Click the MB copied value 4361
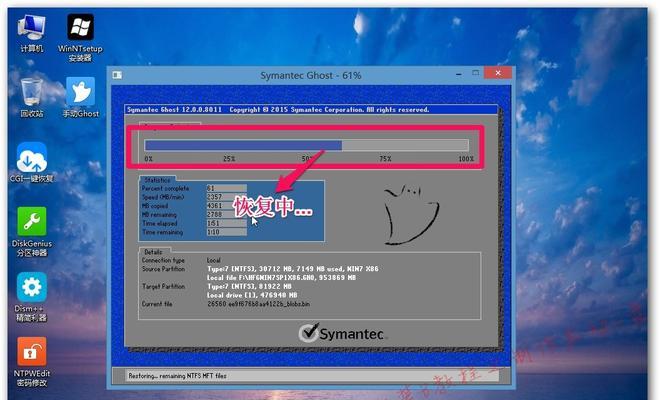Image resolution: width=660 pixels, height=400 pixels. click(x=226, y=205)
